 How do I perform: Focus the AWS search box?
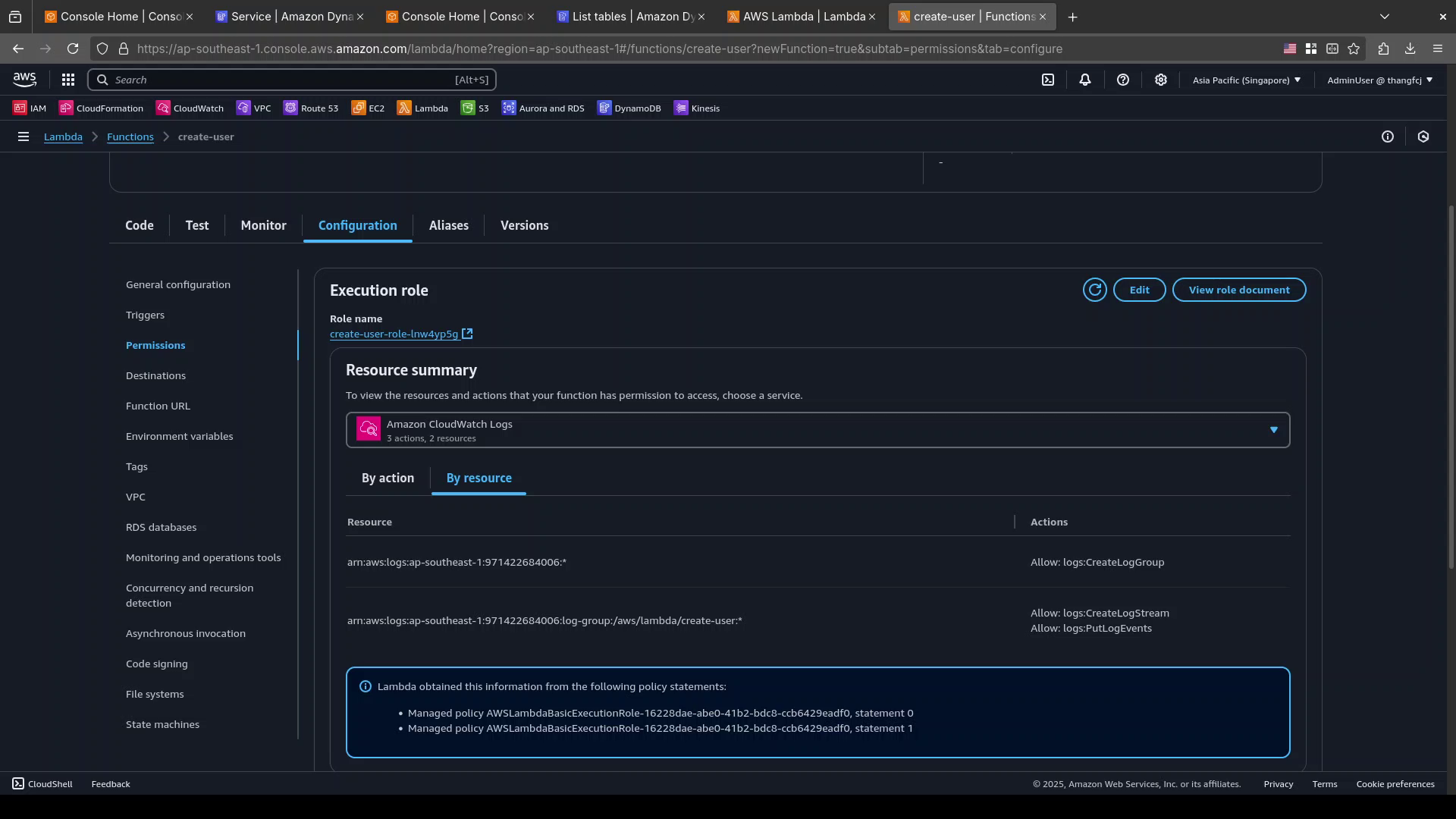coord(292,80)
